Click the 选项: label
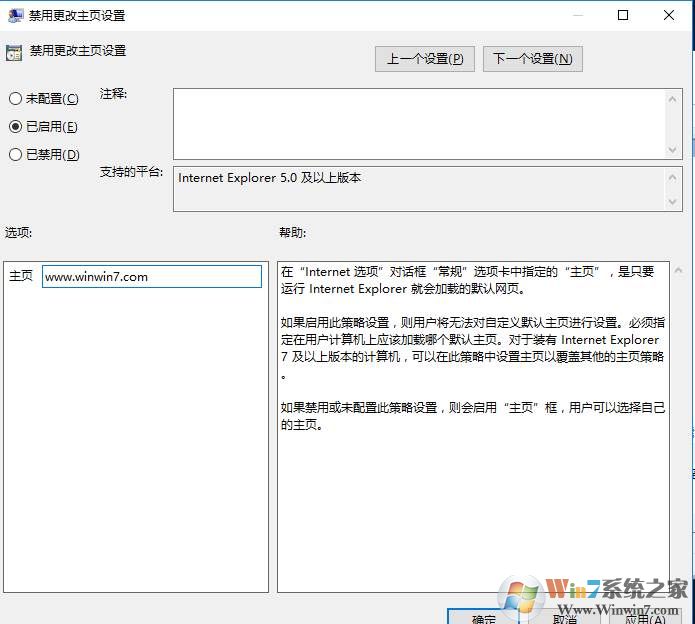Viewport: 695px width, 624px height. (18, 232)
